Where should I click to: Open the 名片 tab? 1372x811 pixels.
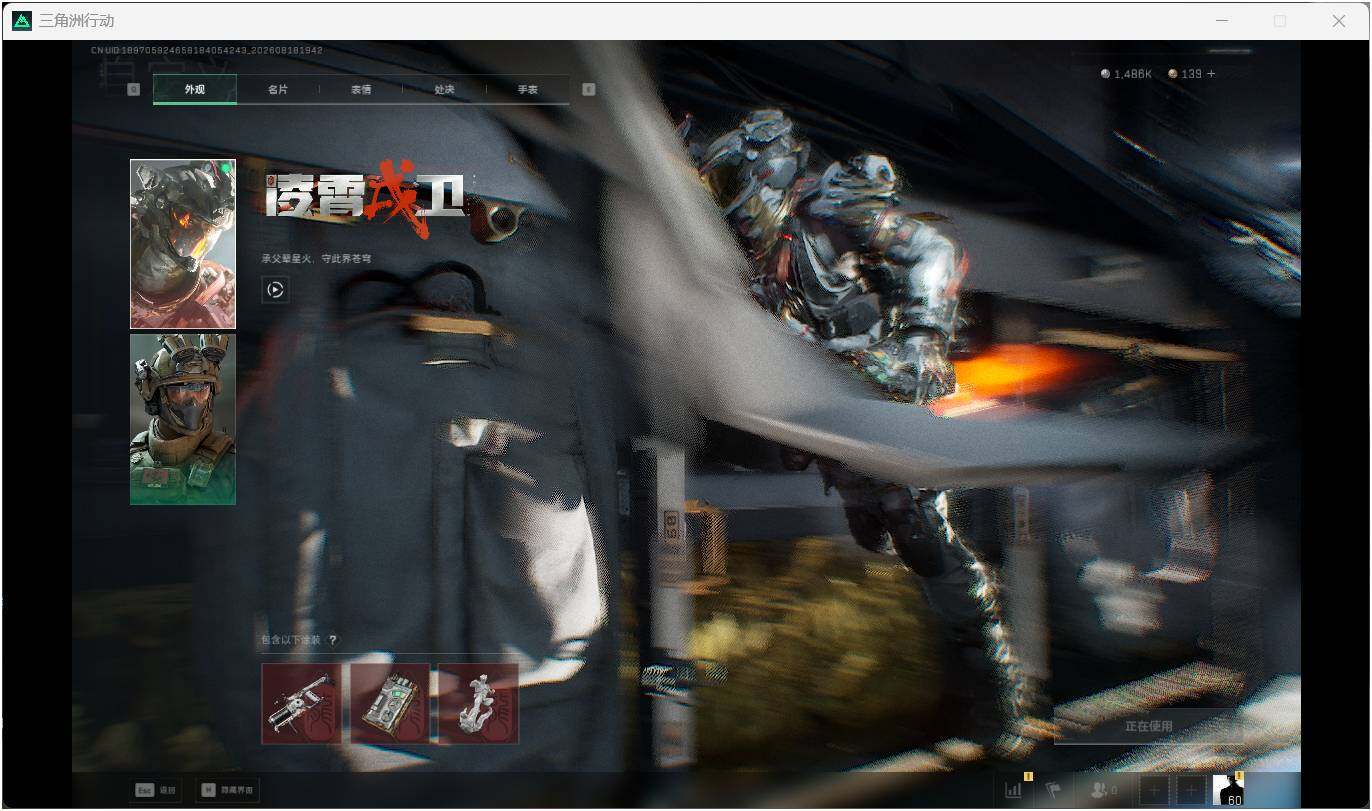click(278, 89)
